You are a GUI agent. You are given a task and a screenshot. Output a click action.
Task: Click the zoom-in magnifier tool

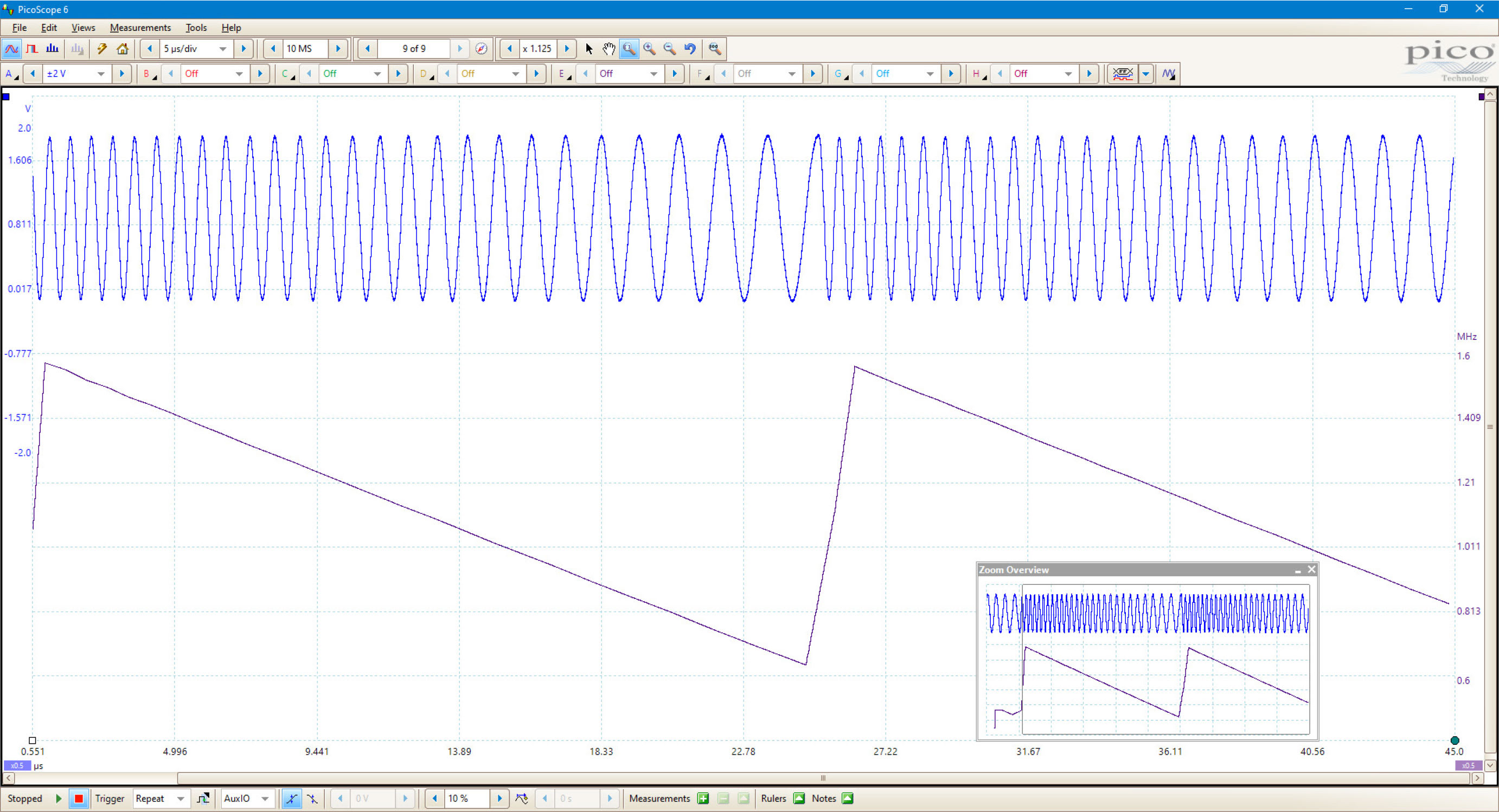(649, 49)
